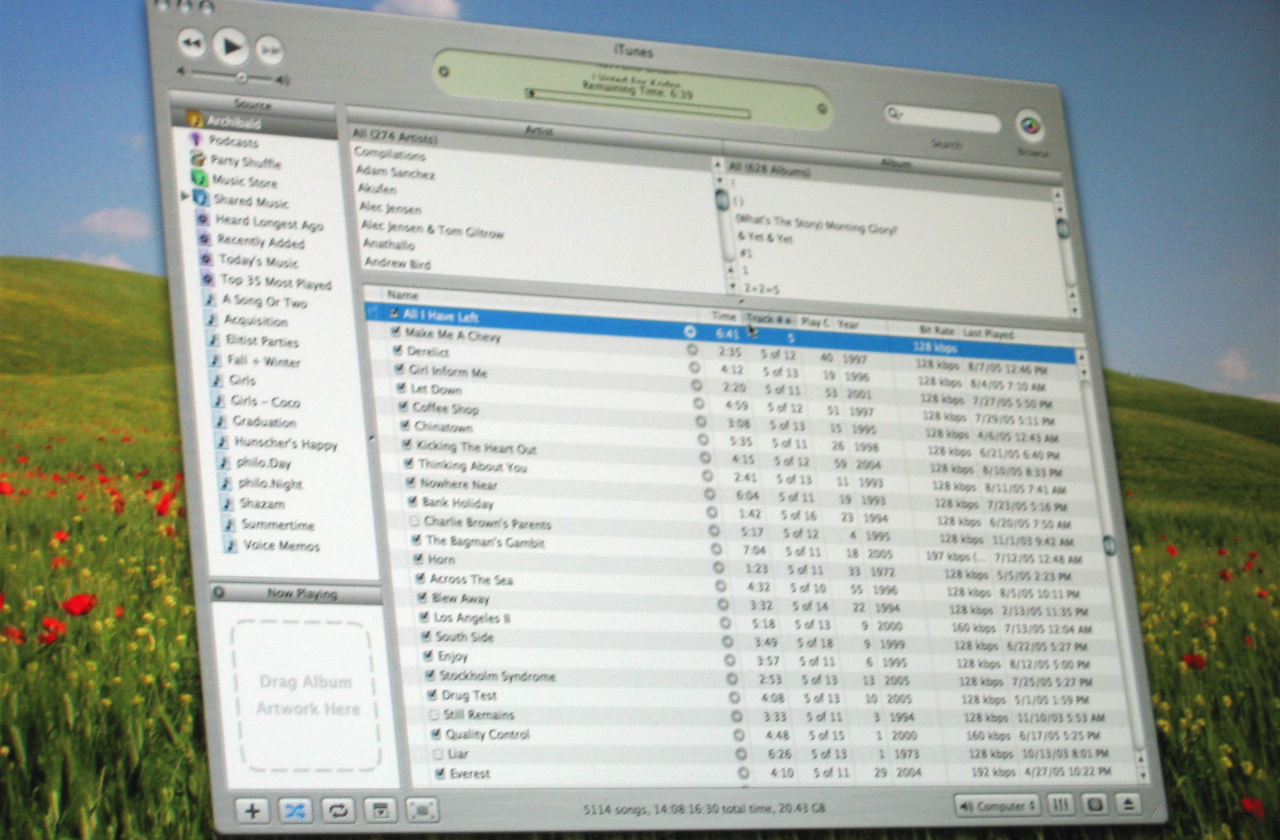
Task: Click arrow button beside Stockholm Syndrome song
Action: (730, 680)
